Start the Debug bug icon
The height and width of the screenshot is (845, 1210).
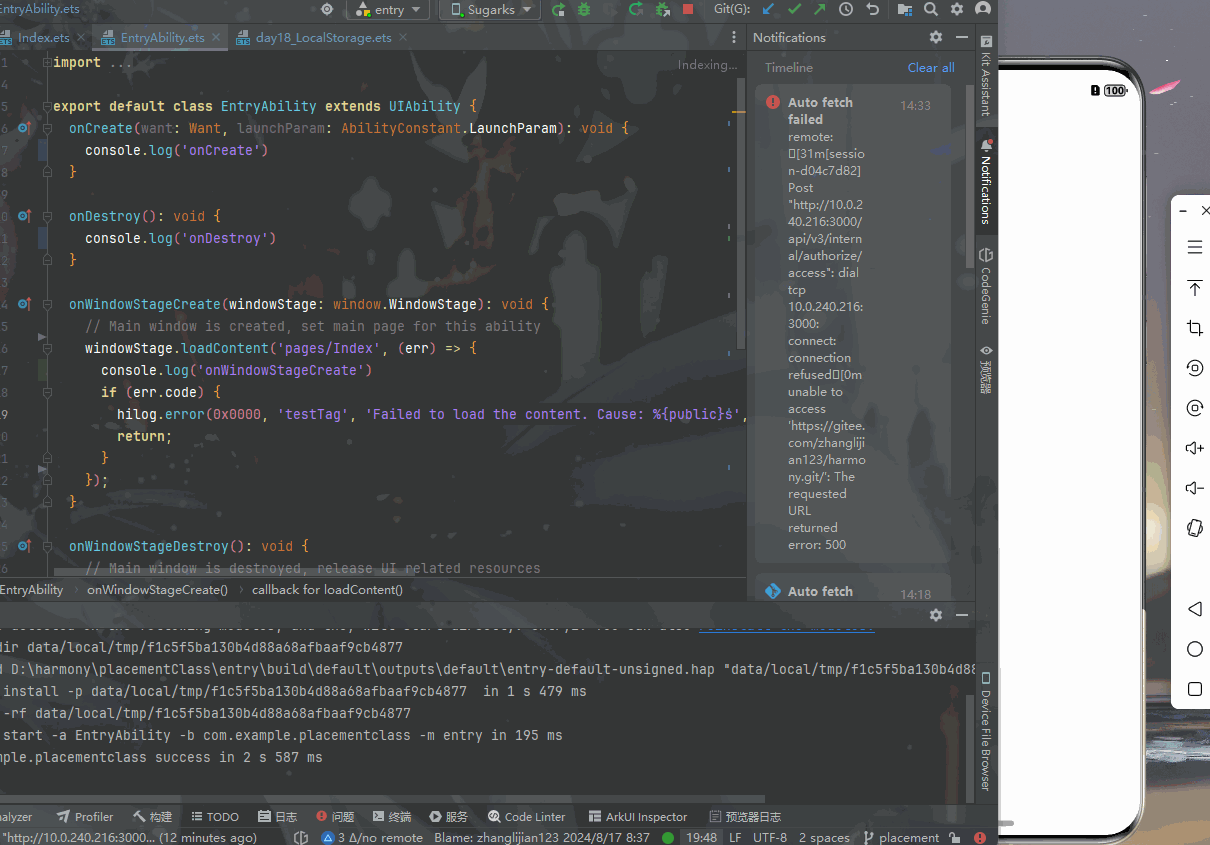click(584, 10)
